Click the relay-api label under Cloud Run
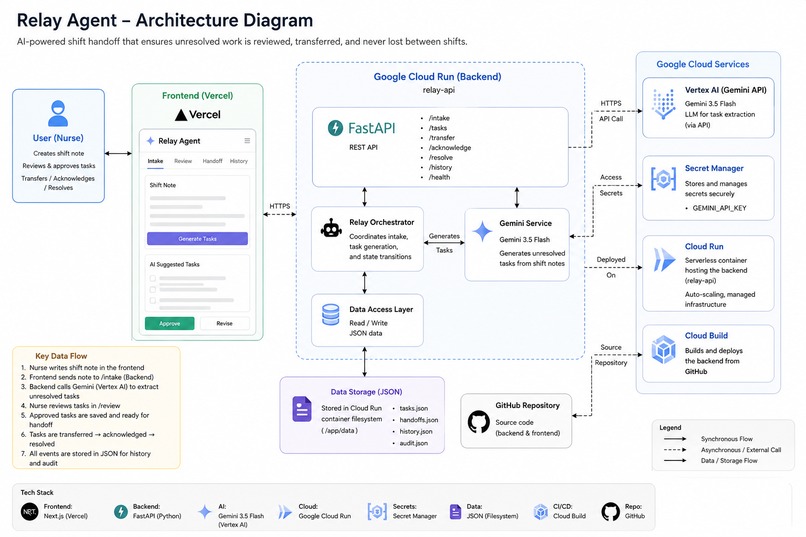The image size is (806, 537). pyautogui.click(x=438, y=89)
